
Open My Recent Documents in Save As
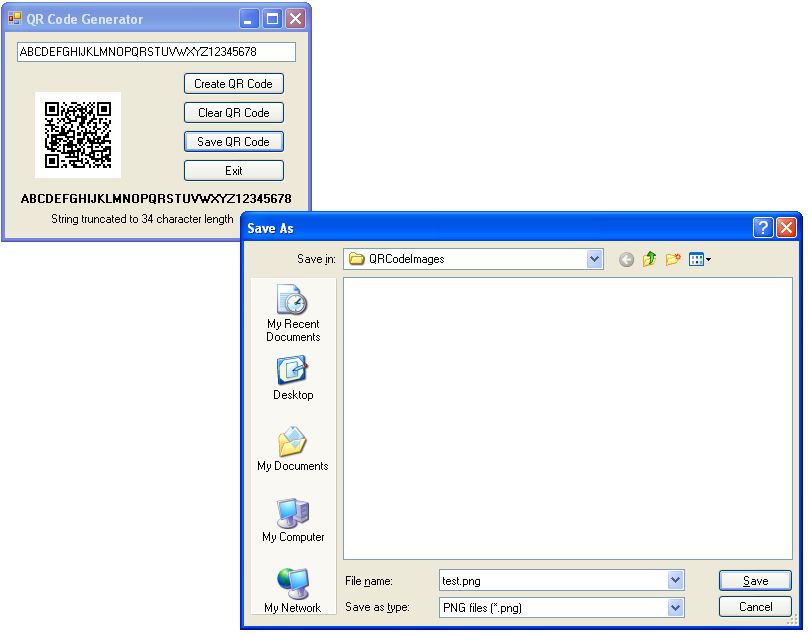[293, 313]
